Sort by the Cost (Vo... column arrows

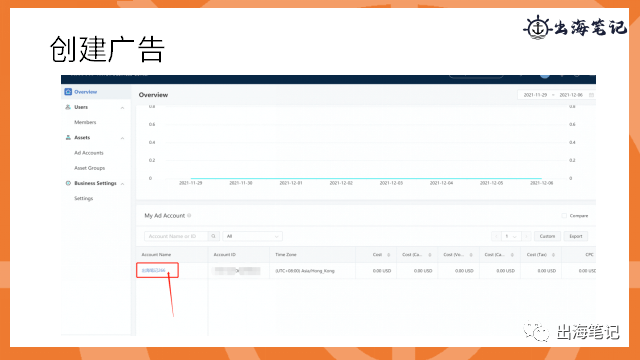coord(471,255)
